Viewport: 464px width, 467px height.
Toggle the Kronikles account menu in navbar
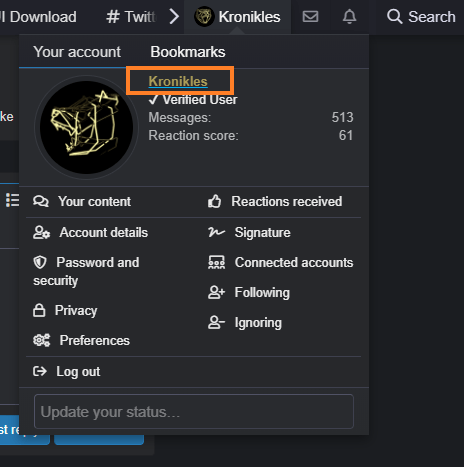[237, 17]
